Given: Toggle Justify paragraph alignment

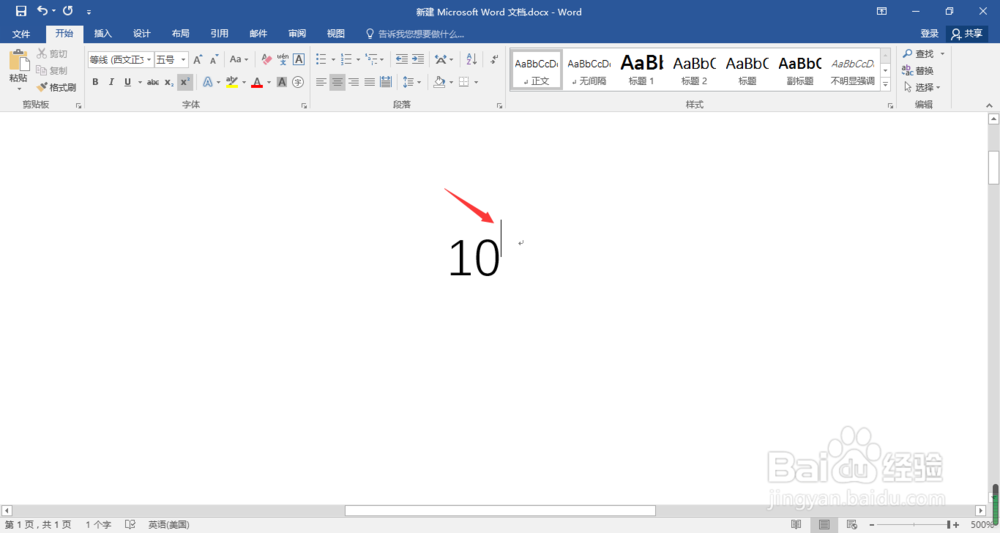Looking at the screenshot, I should (x=370, y=82).
